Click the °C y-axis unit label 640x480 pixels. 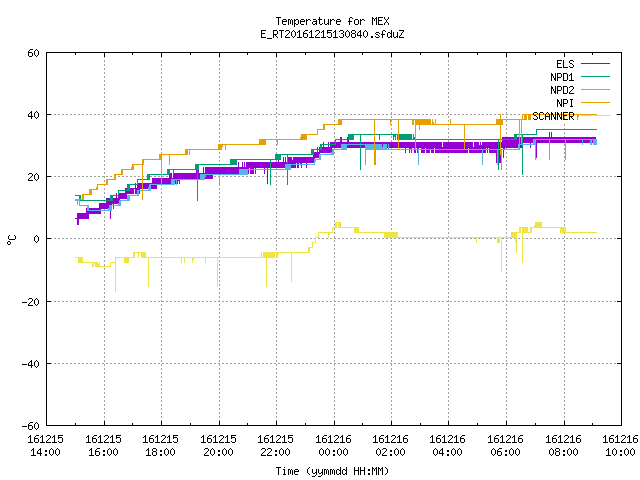pos(11,240)
